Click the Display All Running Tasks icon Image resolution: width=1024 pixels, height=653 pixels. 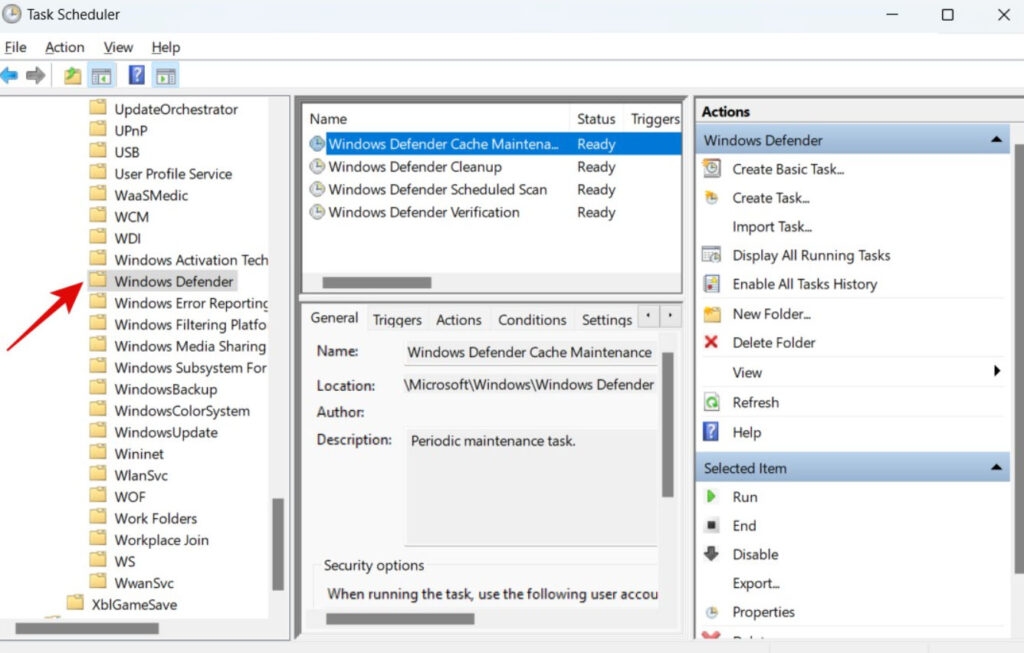click(711, 255)
